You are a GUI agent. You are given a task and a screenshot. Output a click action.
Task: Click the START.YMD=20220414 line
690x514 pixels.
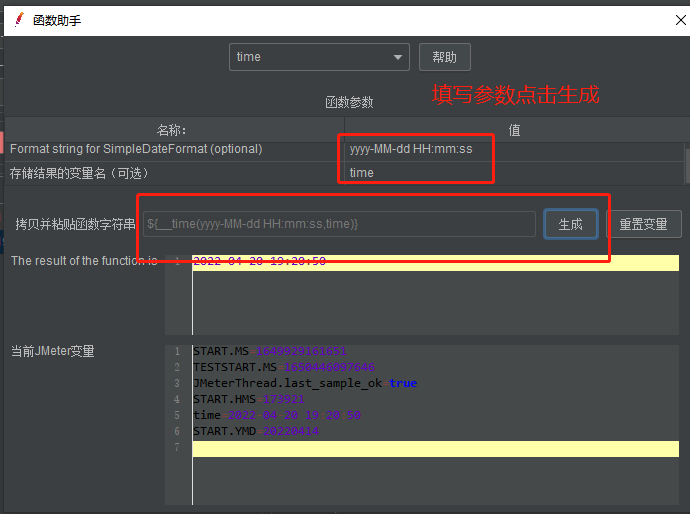click(x=256, y=431)
